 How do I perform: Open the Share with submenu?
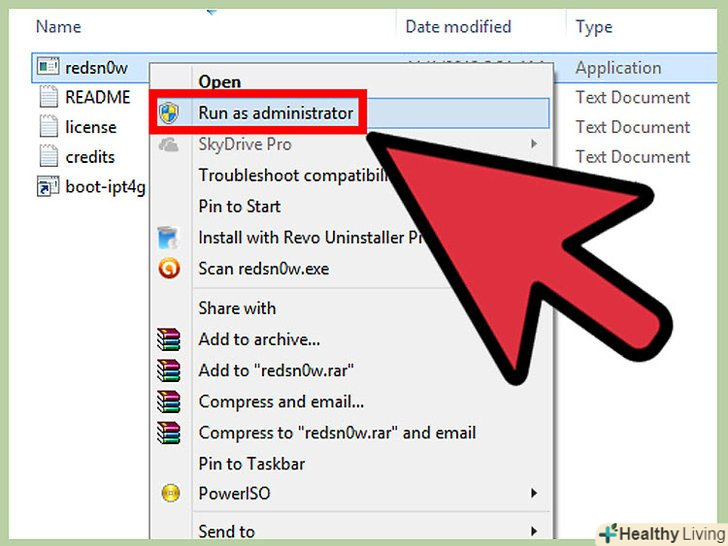coord(237,308)
